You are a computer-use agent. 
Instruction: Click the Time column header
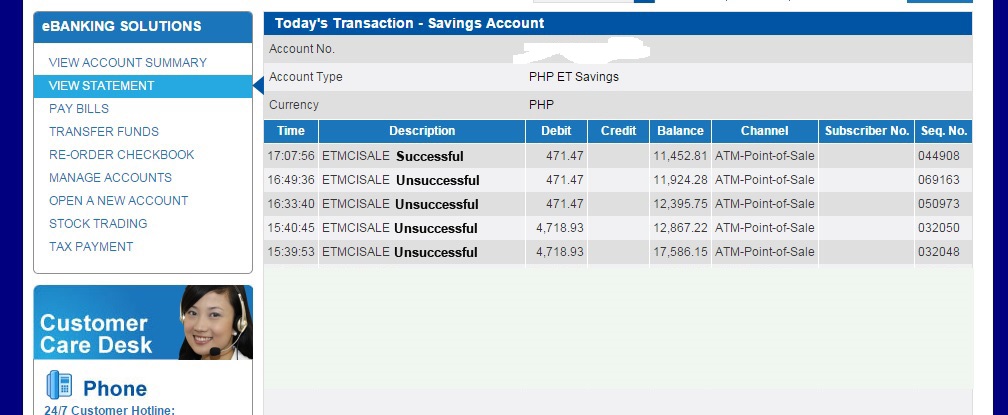coord(291,131)
